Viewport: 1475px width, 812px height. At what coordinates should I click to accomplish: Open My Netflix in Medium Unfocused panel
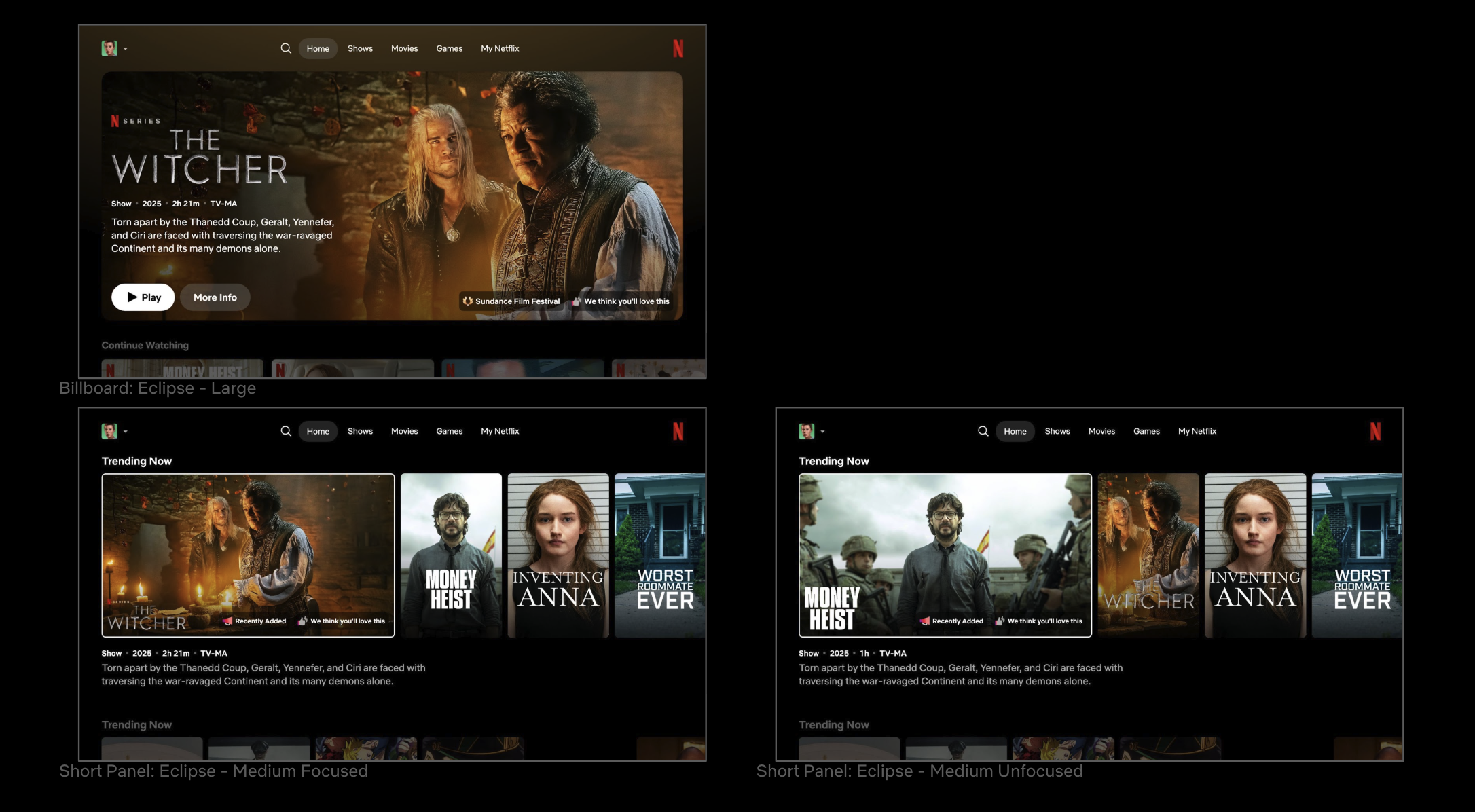click(1197, 431)
